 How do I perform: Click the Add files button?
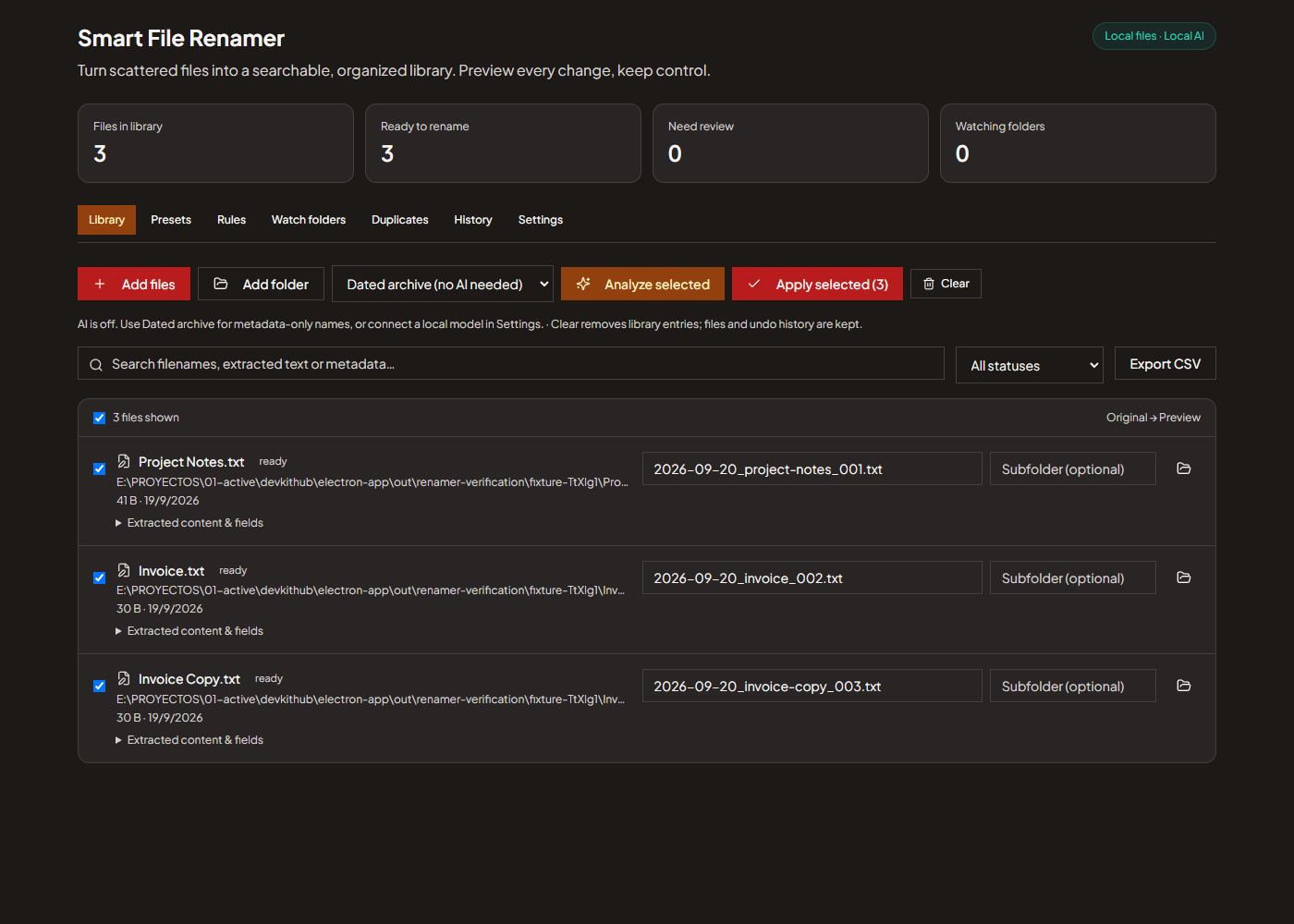coord(134,284)
